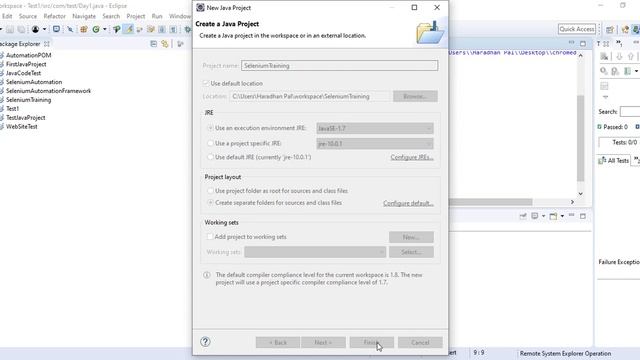The height and width of the screenshot is (360, 640).
Task: Open the Display Selected Console dropdown arrow
Action: [543, 216]
